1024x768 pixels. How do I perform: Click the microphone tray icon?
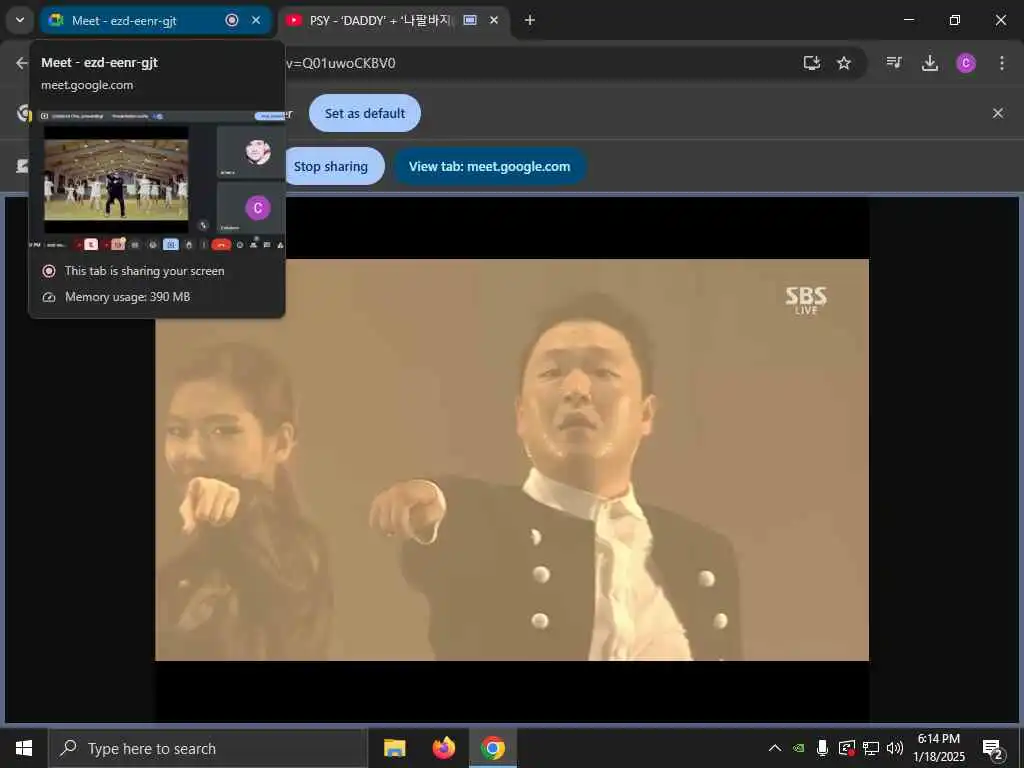(x=823, y=748)
